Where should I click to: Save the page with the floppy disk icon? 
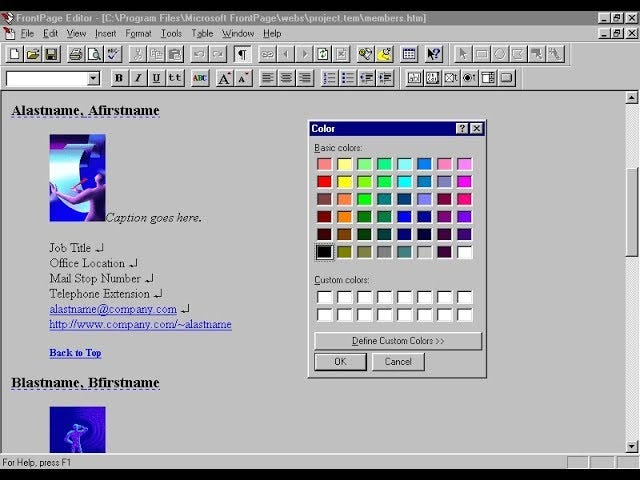51,54
